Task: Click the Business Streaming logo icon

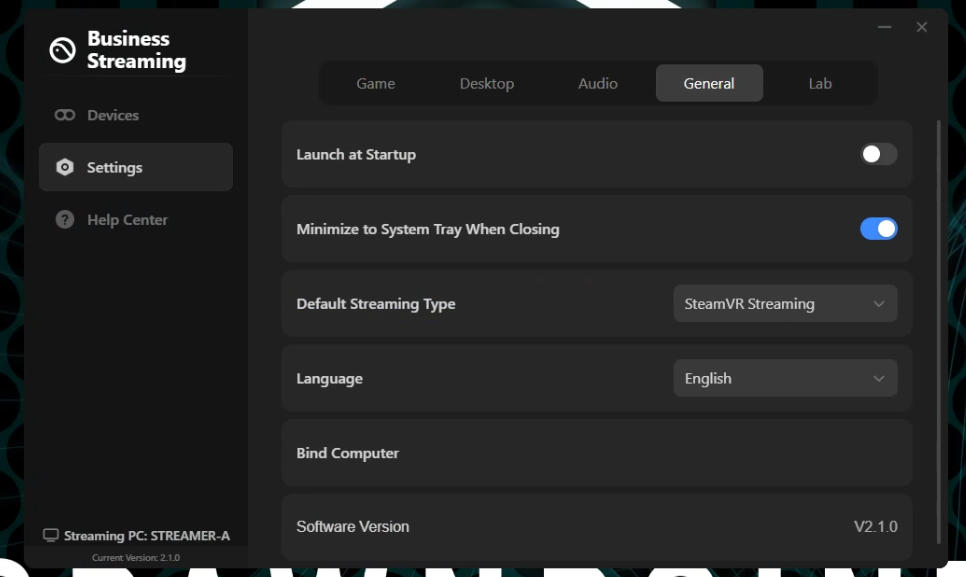Action: (63, 51)
